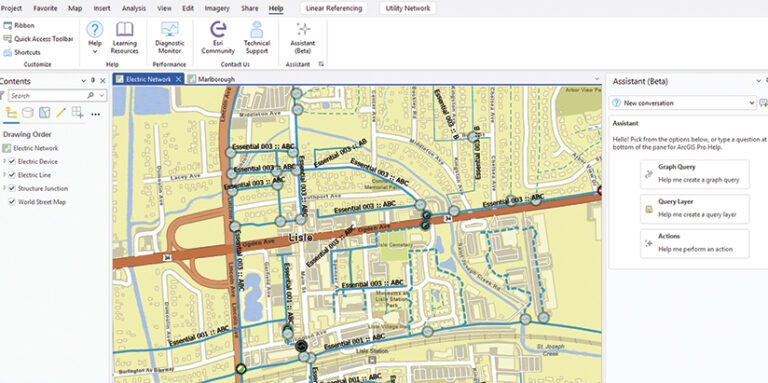Launch the Assistant group dialog launcher

321,64
